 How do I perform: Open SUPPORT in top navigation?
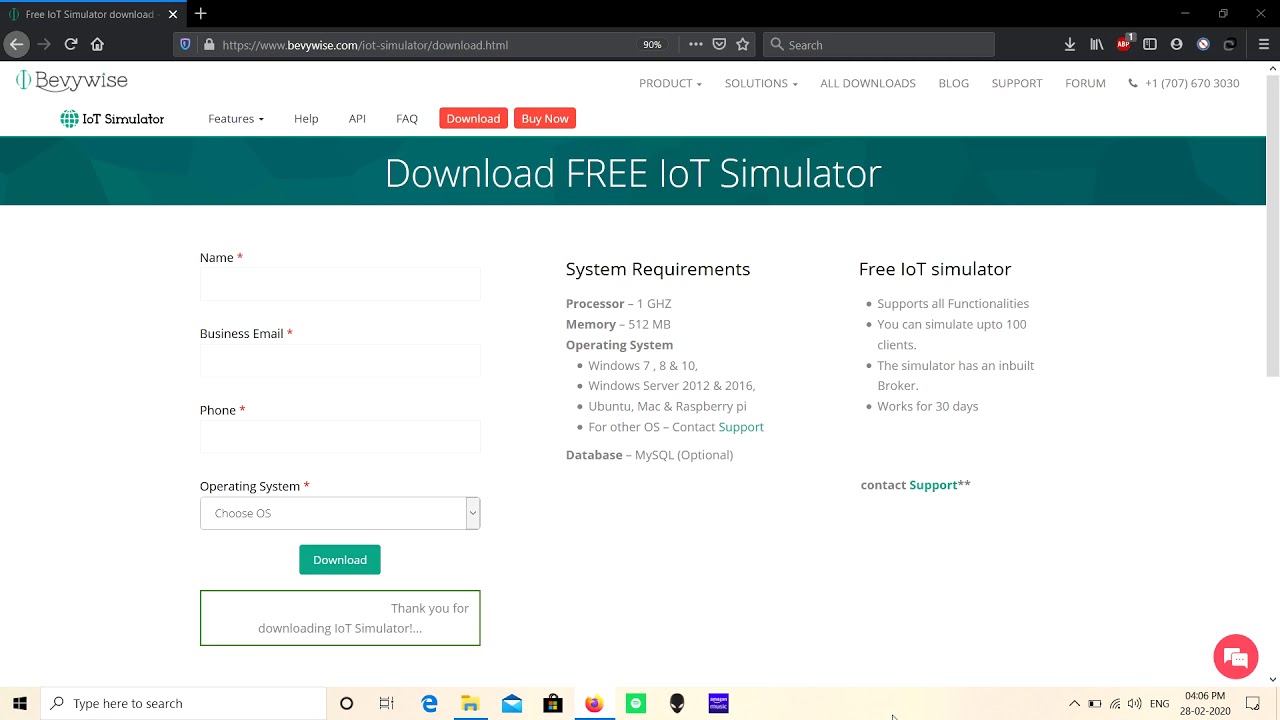tap(1017, 83)
